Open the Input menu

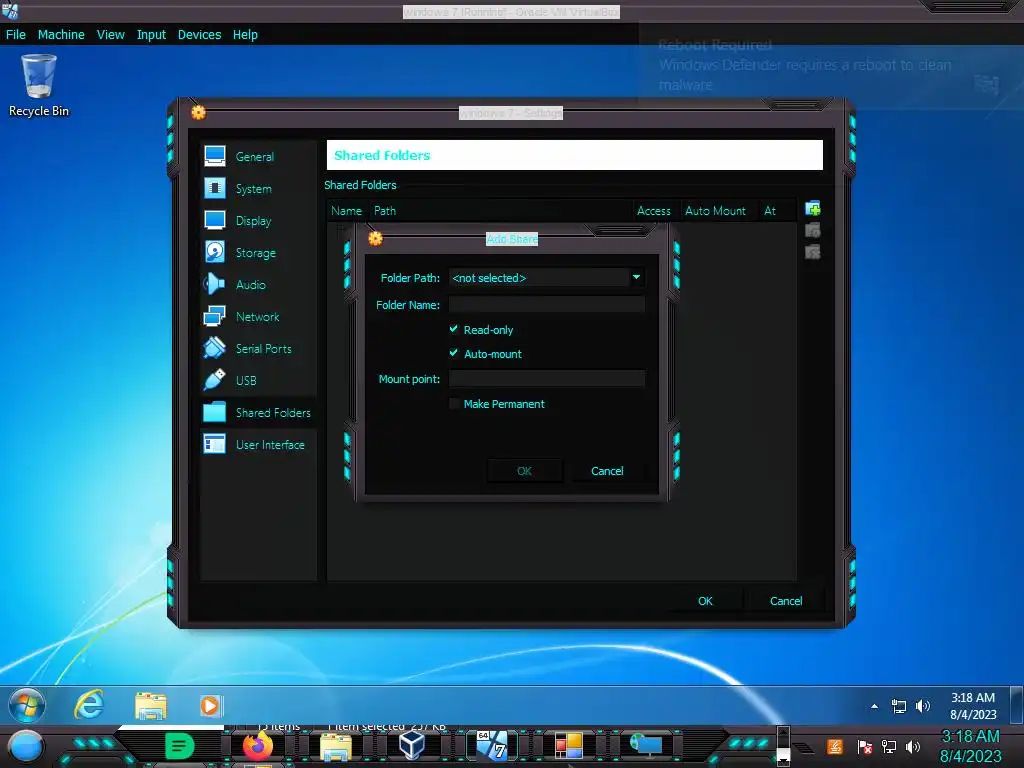151,35
